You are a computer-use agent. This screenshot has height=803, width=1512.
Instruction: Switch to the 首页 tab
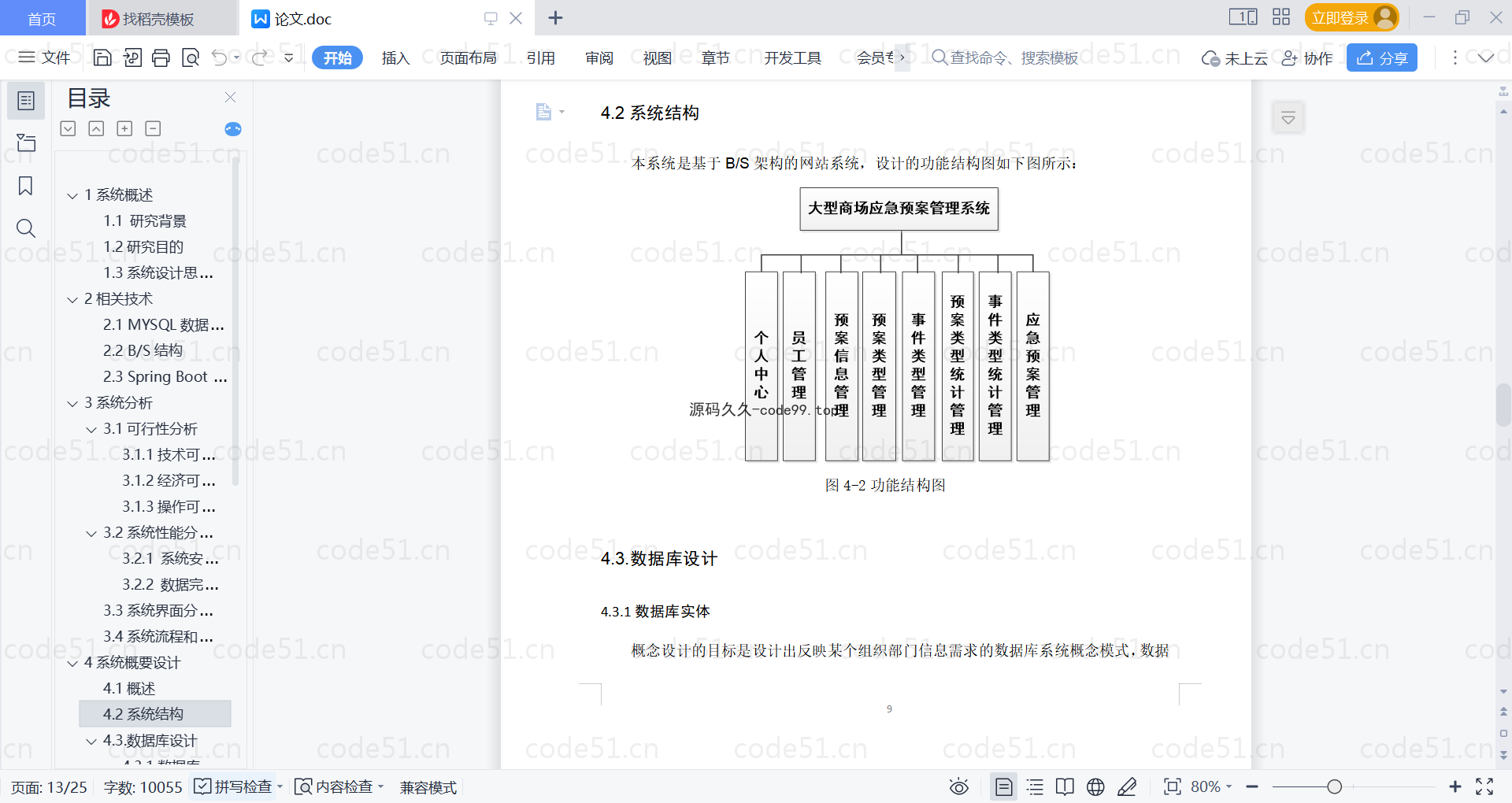point(42,18)
